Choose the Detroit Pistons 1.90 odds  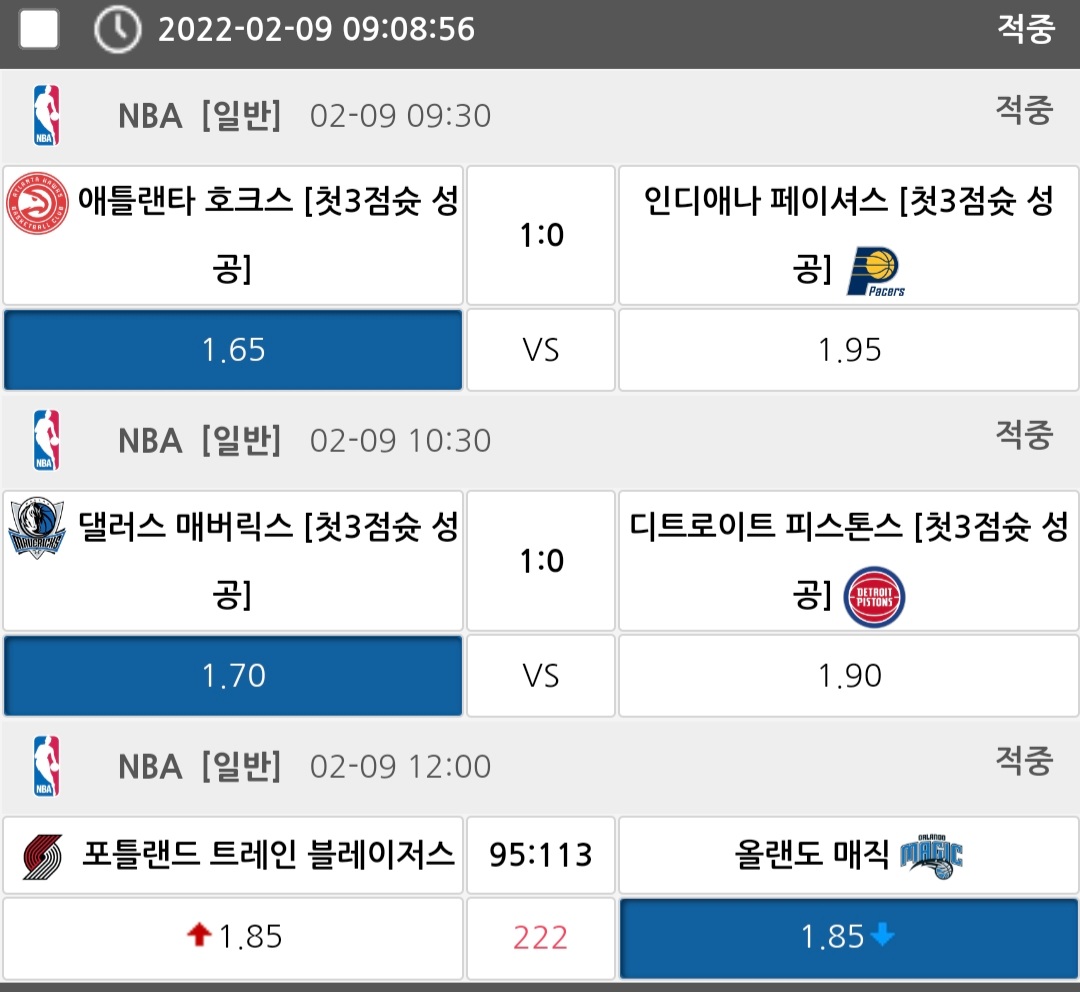pos(849,676)
